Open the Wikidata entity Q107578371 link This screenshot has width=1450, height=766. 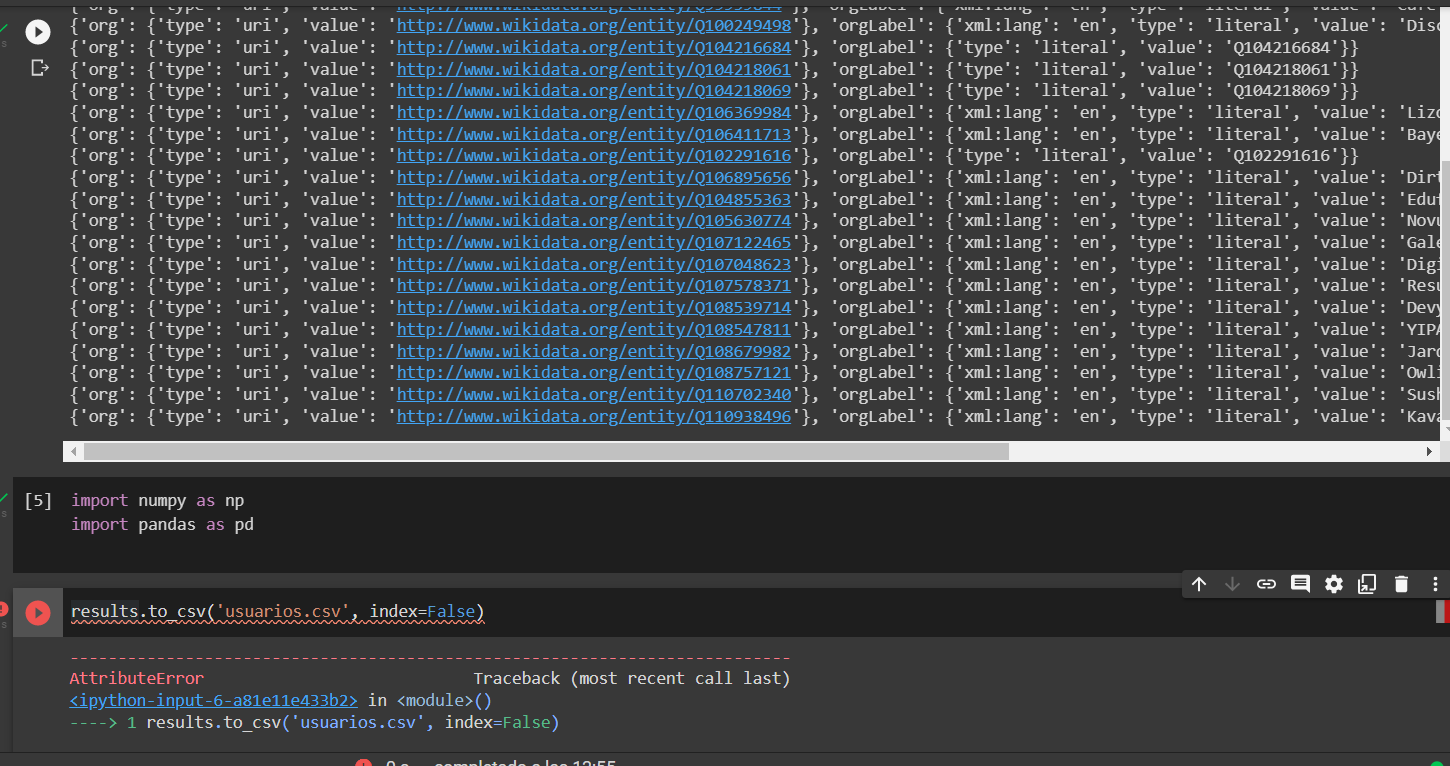(x=594, y=285)
